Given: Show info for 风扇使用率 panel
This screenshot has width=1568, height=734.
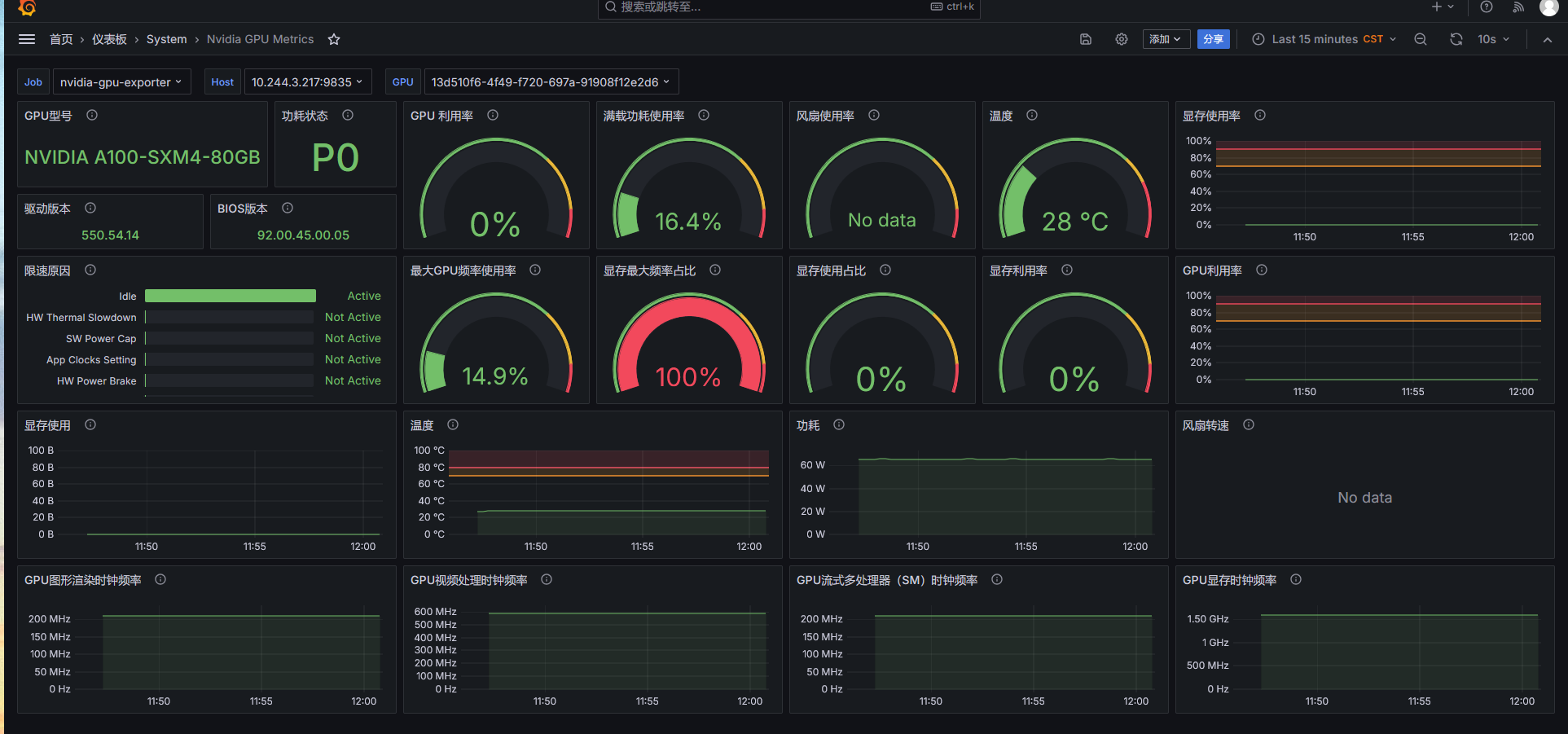Looking at the screenshot, I should (874, 116).
